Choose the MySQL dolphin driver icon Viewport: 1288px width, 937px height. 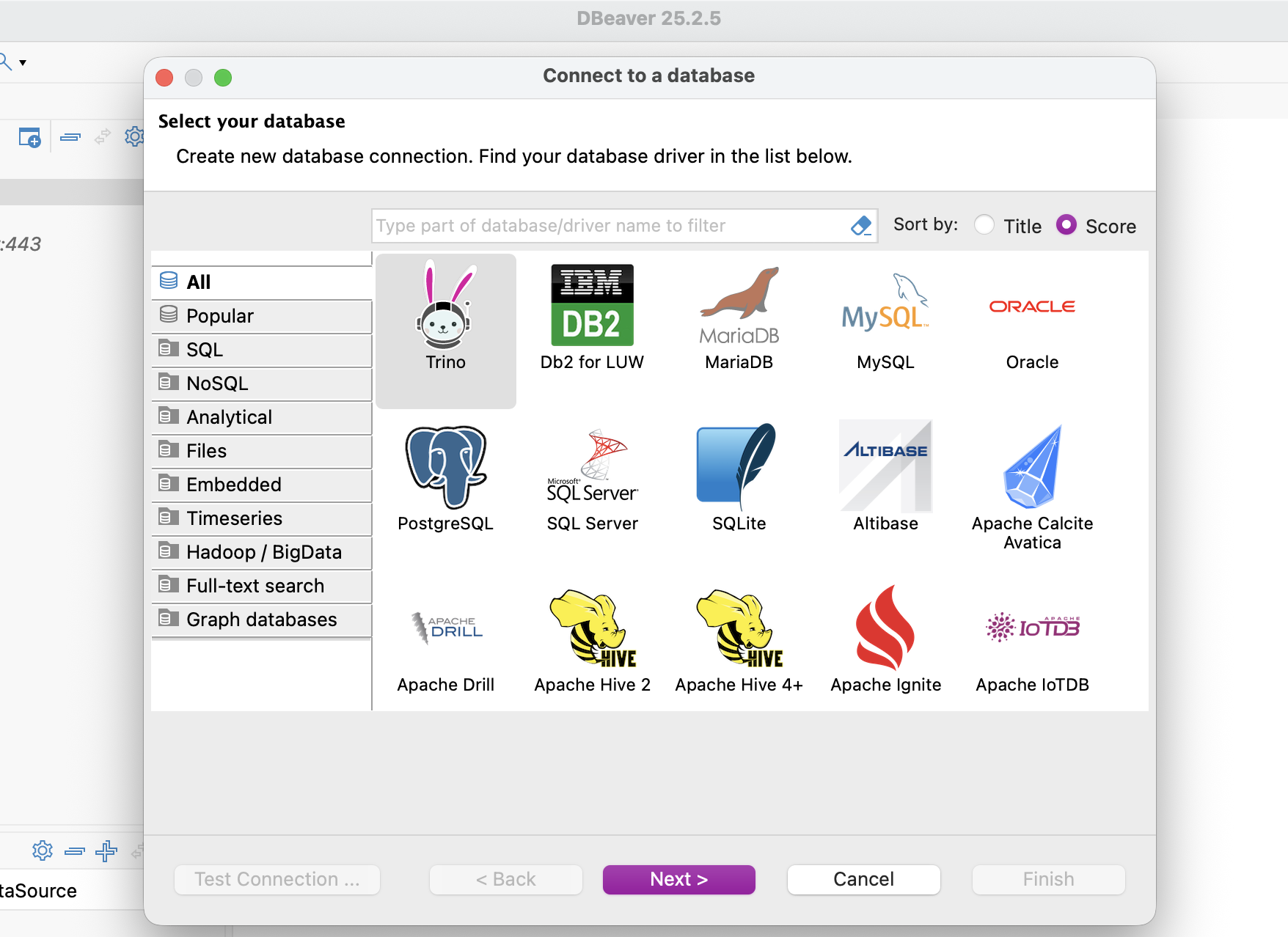[x=885, y=306]
